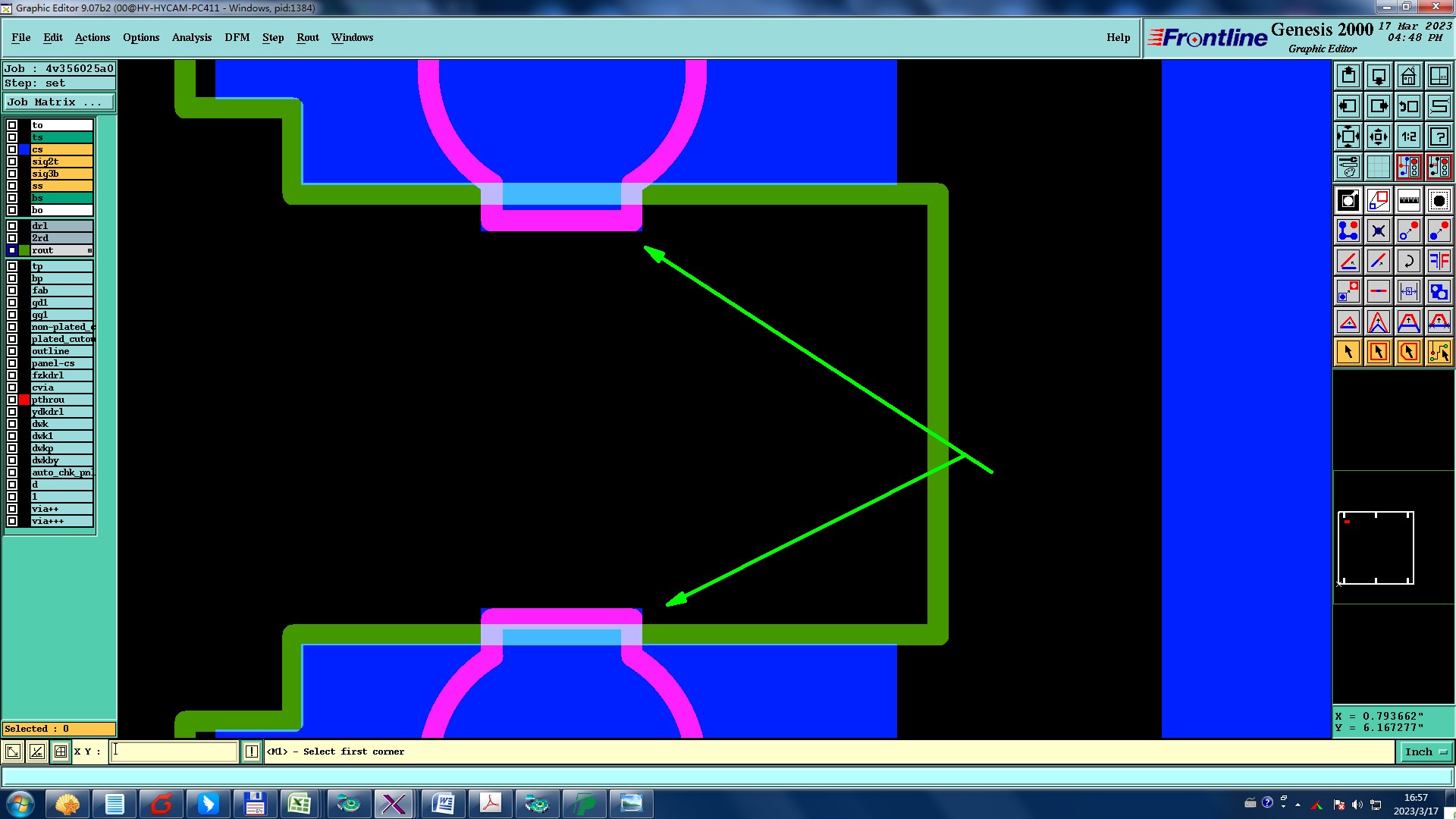Click the pan left view icon

[1348, 106]
